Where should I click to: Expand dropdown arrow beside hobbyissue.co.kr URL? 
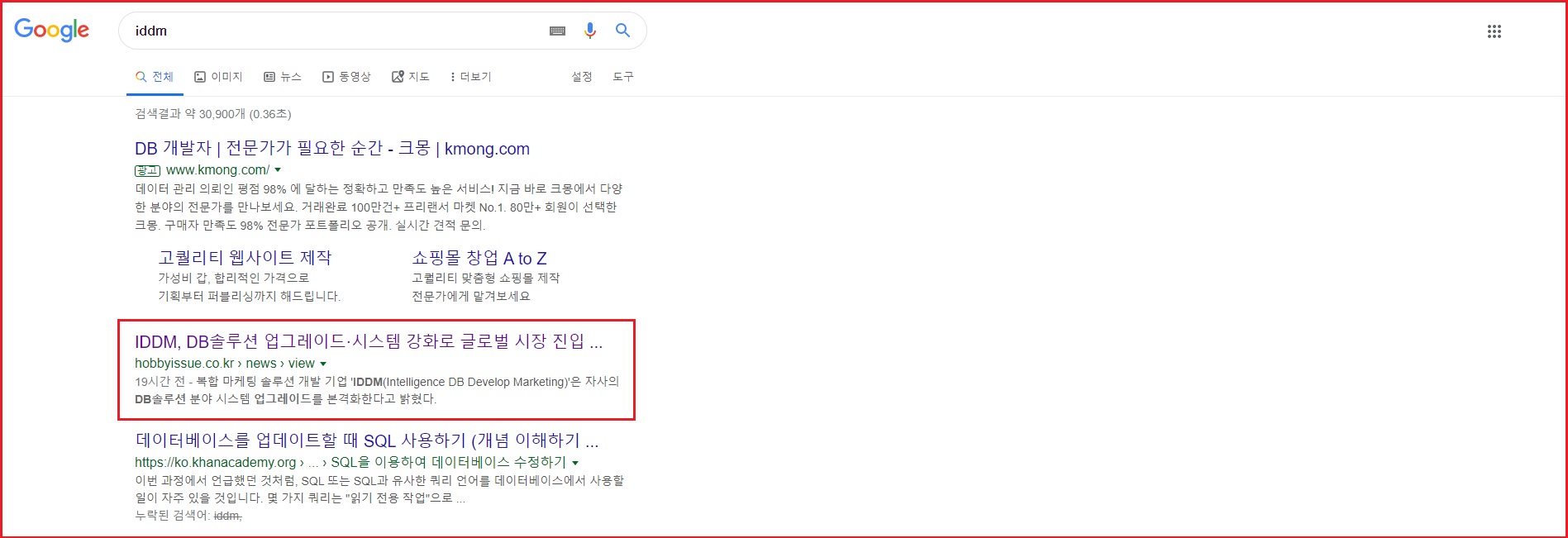click(x=323, y=364)
